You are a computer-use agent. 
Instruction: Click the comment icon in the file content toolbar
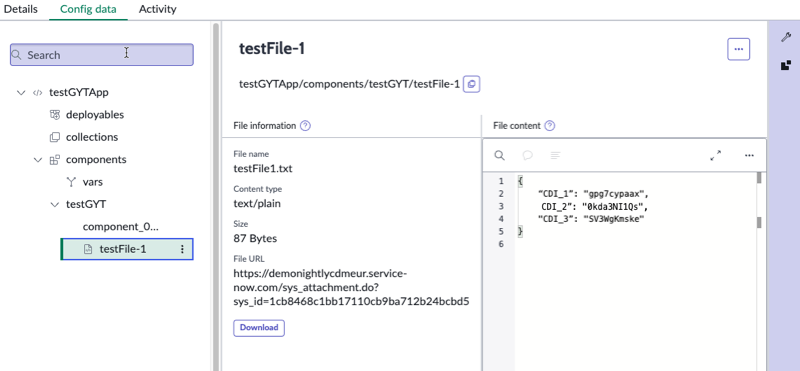[x=528, y=155]
